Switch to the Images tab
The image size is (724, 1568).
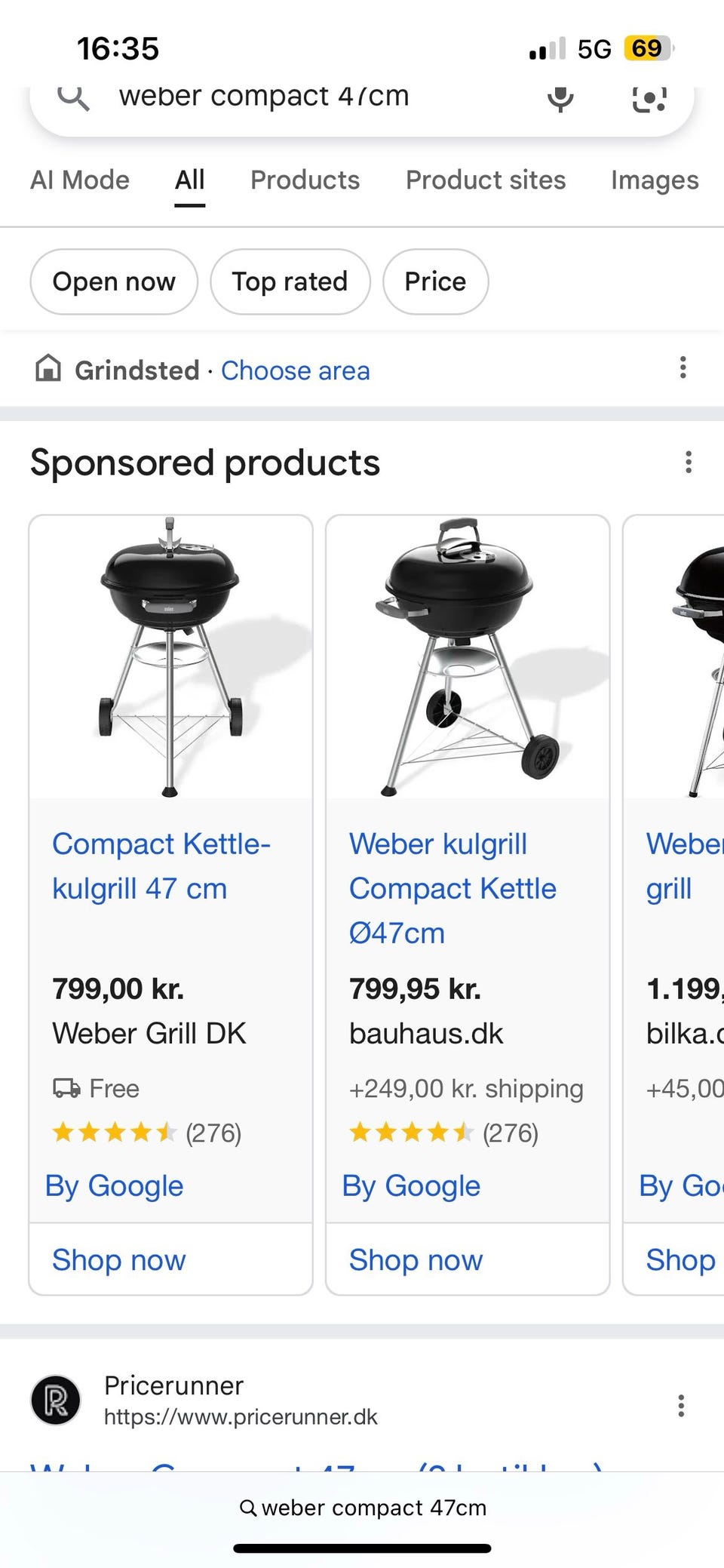654,180
